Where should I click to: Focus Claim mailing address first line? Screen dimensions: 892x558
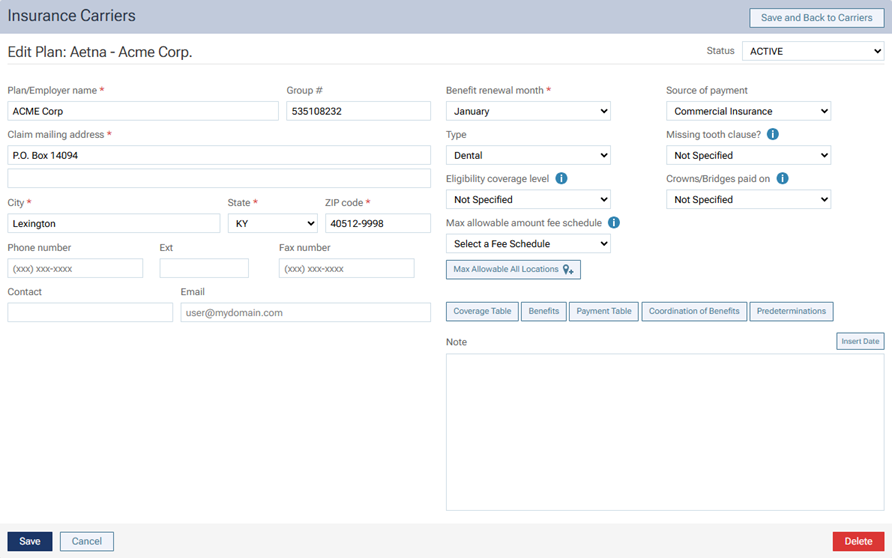click(219, 155)
